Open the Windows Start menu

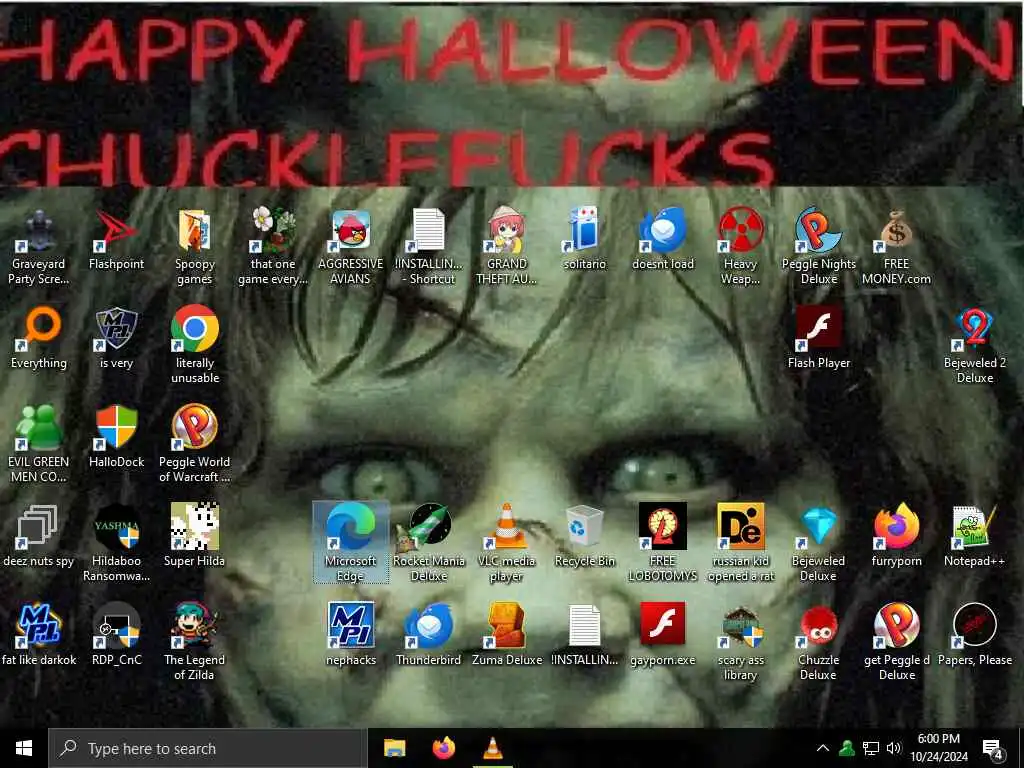(x=24, y=748)
